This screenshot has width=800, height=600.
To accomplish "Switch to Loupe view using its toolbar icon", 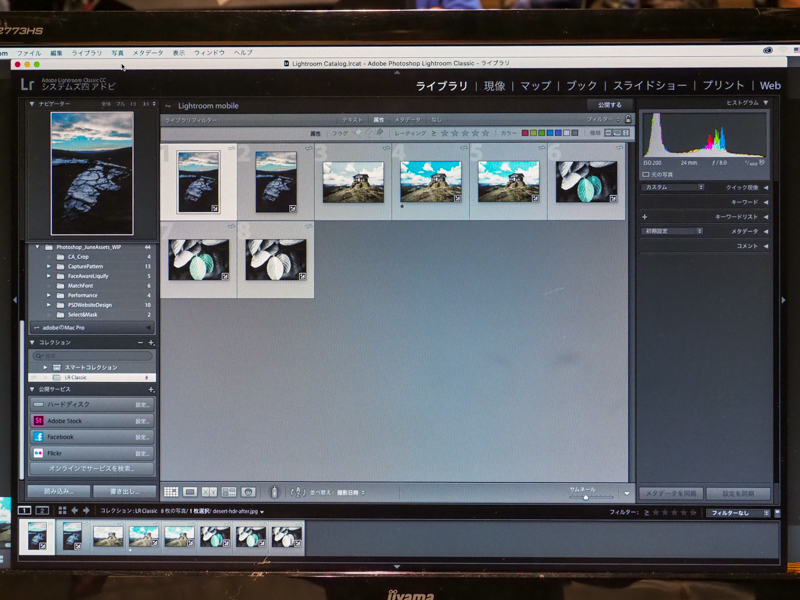I will pos(190,491).
